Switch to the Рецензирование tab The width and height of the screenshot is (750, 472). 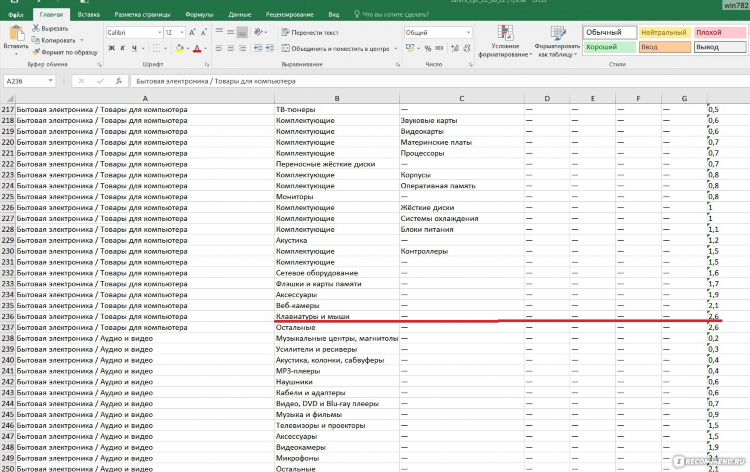click(289, 15)
